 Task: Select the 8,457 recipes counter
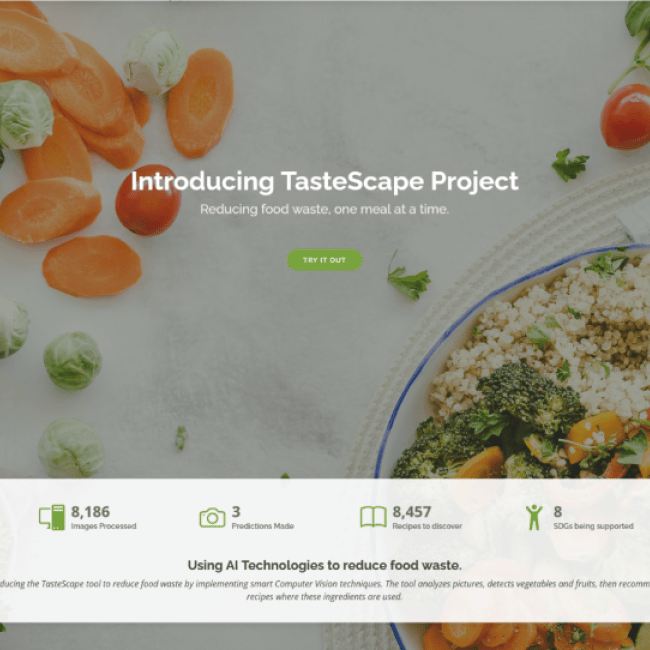pos(412,512)
